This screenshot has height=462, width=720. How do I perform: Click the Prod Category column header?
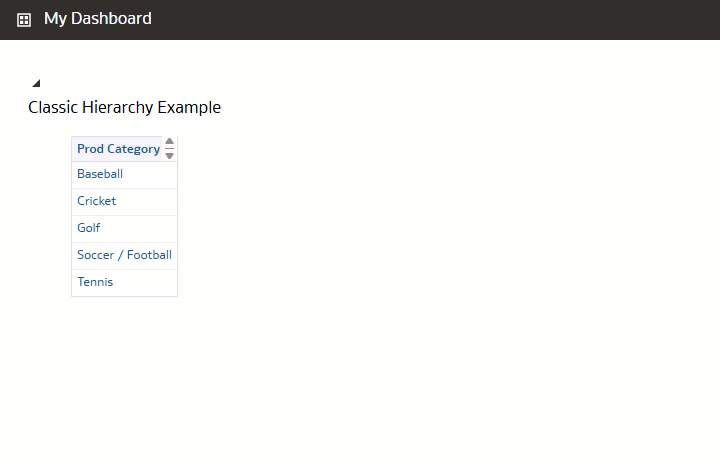point(118,149)
